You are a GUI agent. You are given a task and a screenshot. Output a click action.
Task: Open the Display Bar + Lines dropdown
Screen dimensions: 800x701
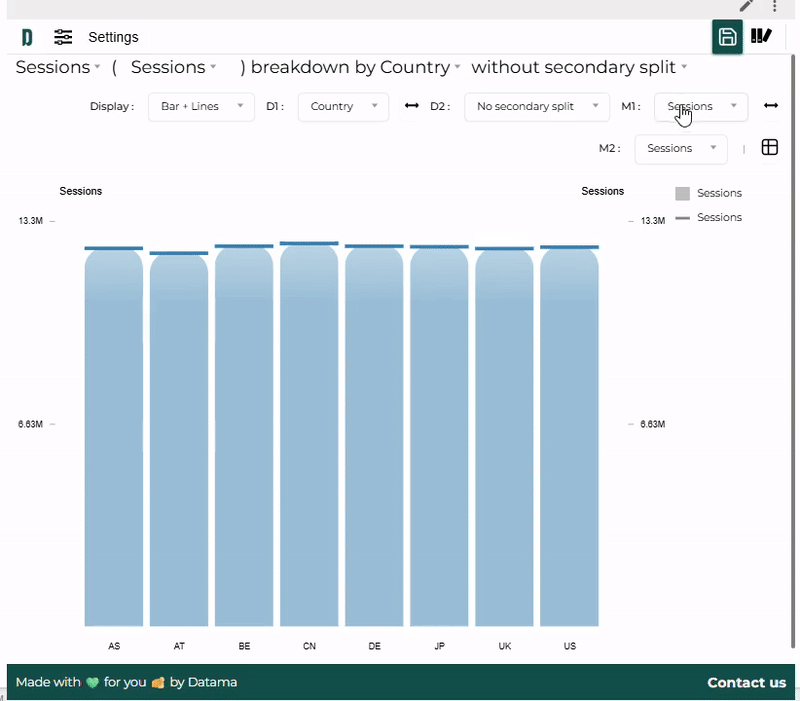pos(201,106)
